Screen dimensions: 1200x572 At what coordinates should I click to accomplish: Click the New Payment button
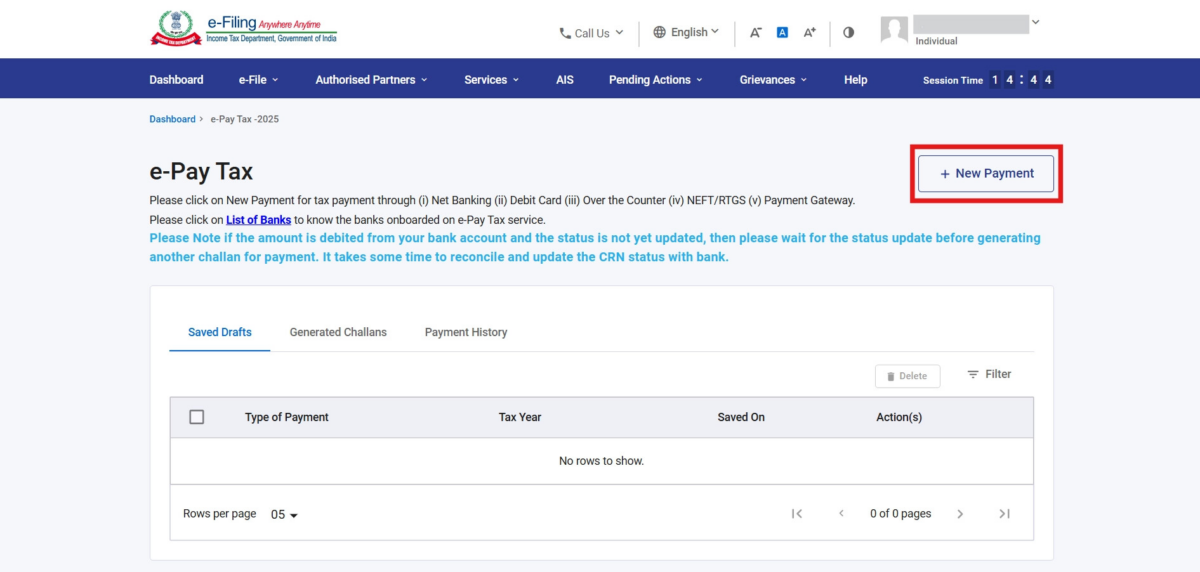click(986, 173)
